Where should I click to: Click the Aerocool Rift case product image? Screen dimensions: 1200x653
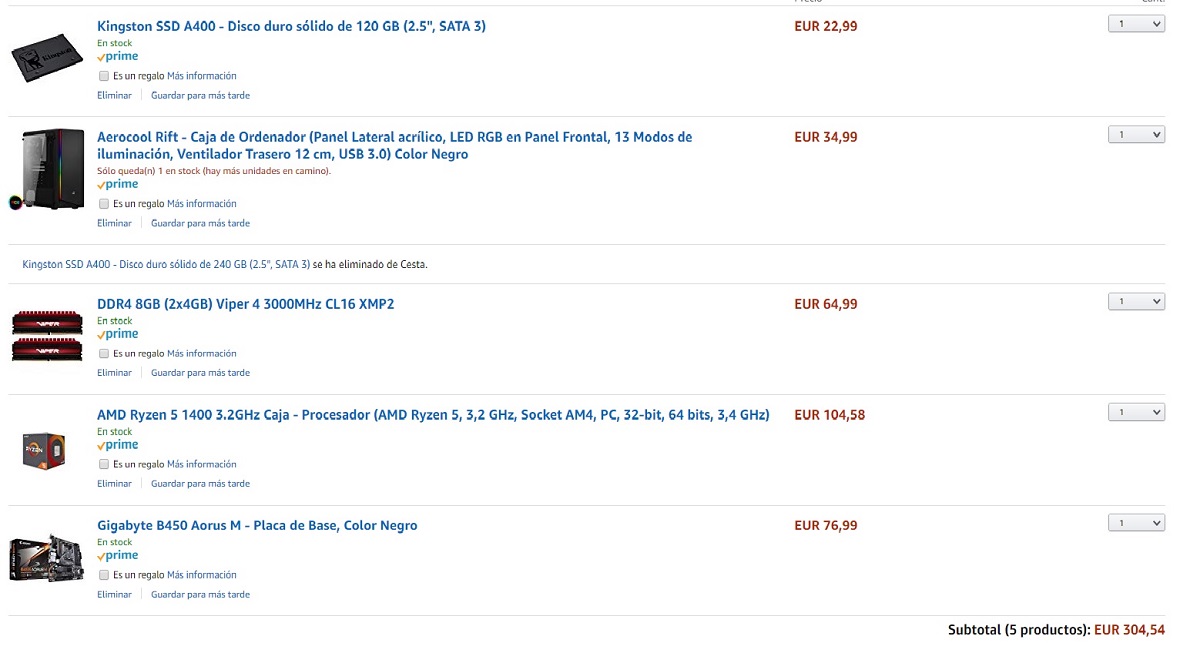click(44, 168)
